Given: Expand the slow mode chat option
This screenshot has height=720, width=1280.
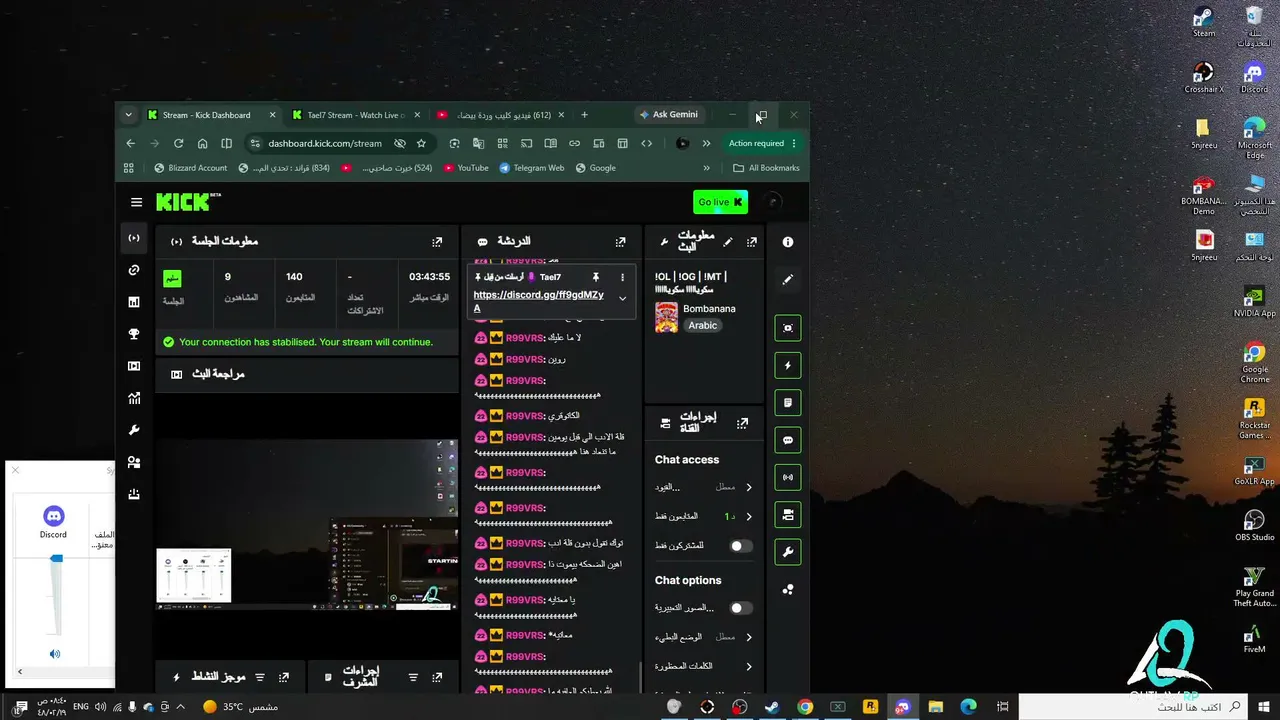Looking at the screenshot, I should point(704,637).
